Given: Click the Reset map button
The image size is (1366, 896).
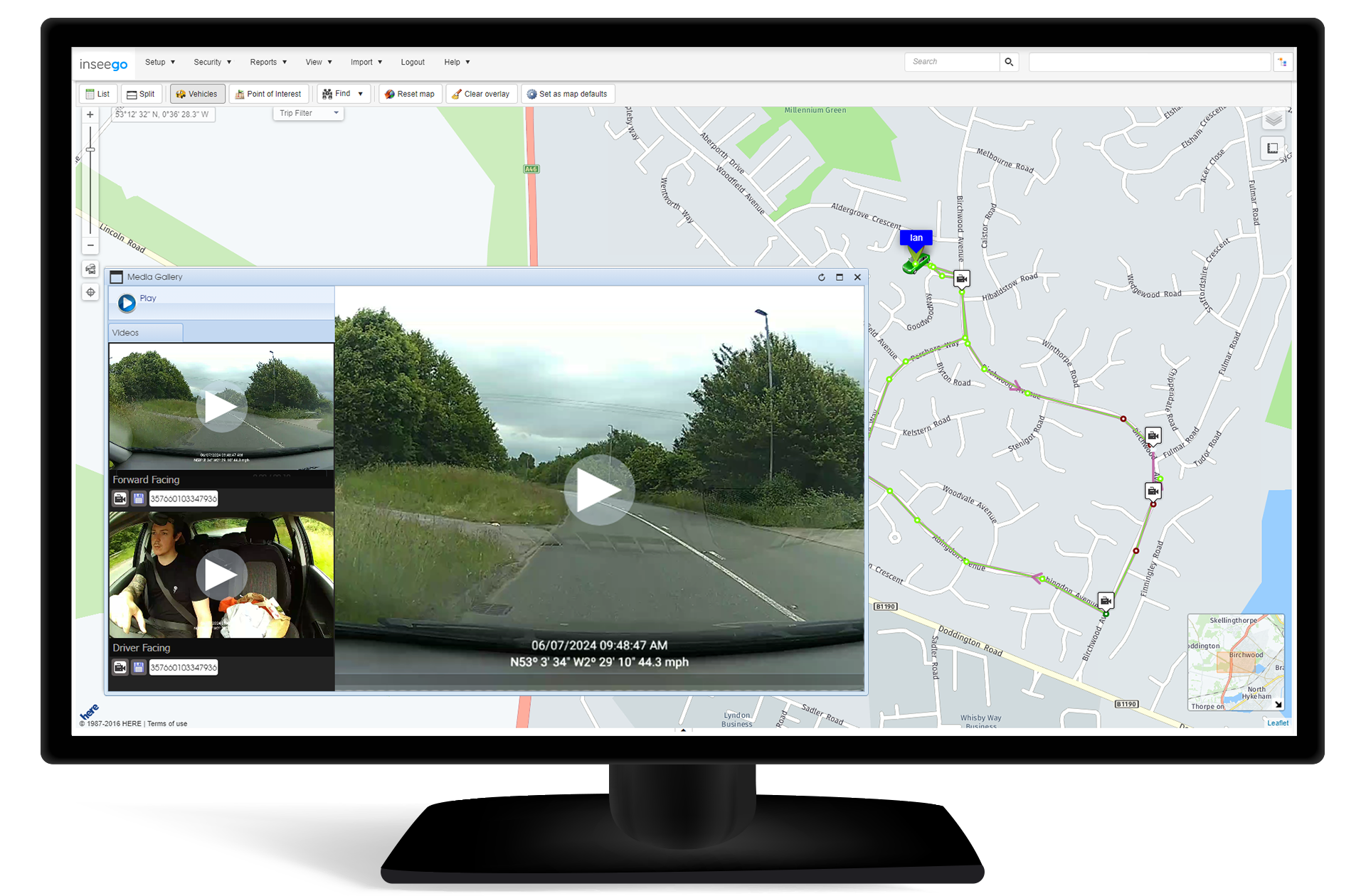Looking at the screenshot, I should click(x=410, y=94).
